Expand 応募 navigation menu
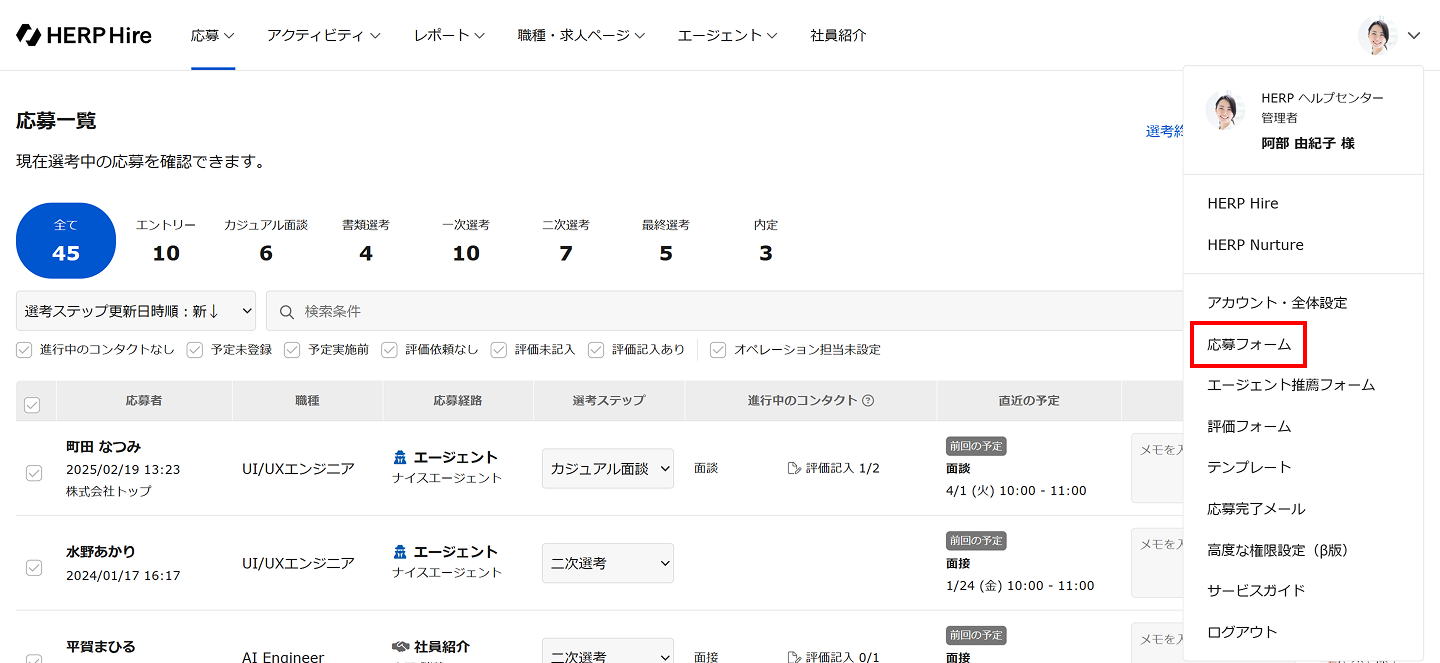The height and width of the screenshot is (663, 1440). (213, 35)
